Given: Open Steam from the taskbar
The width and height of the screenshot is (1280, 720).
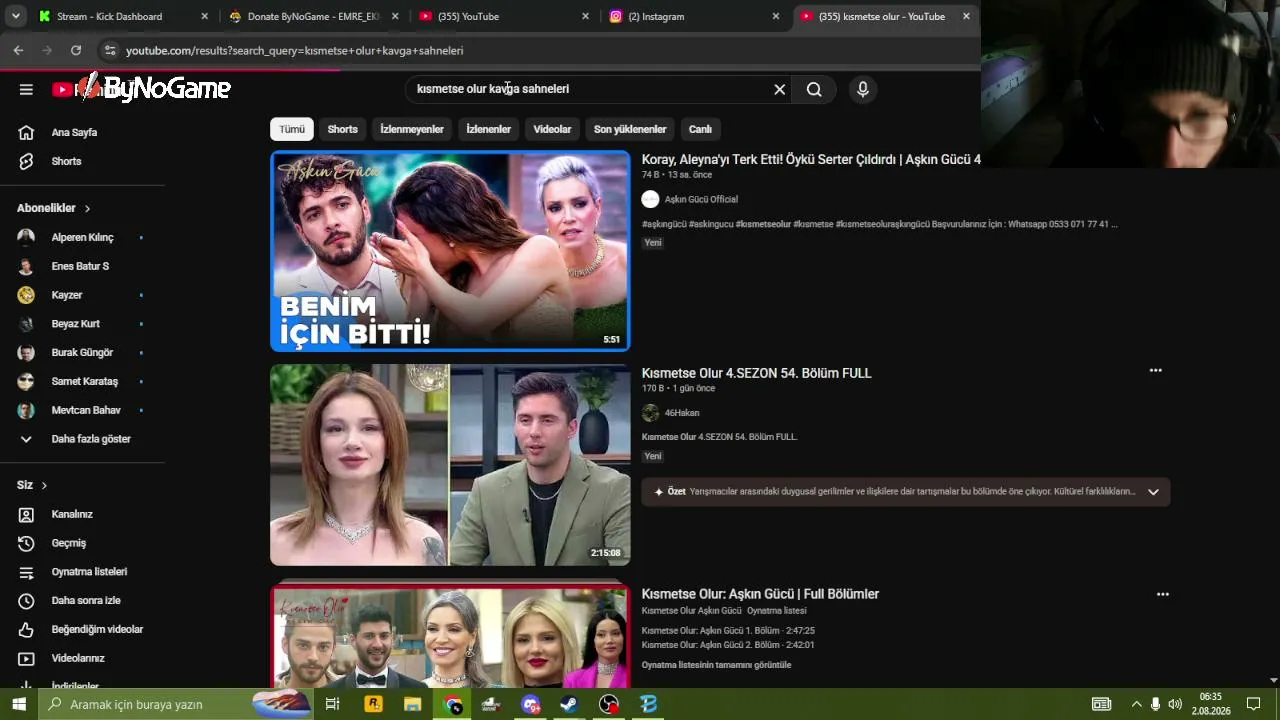Looking at the screenshot, I should [569, 704].
